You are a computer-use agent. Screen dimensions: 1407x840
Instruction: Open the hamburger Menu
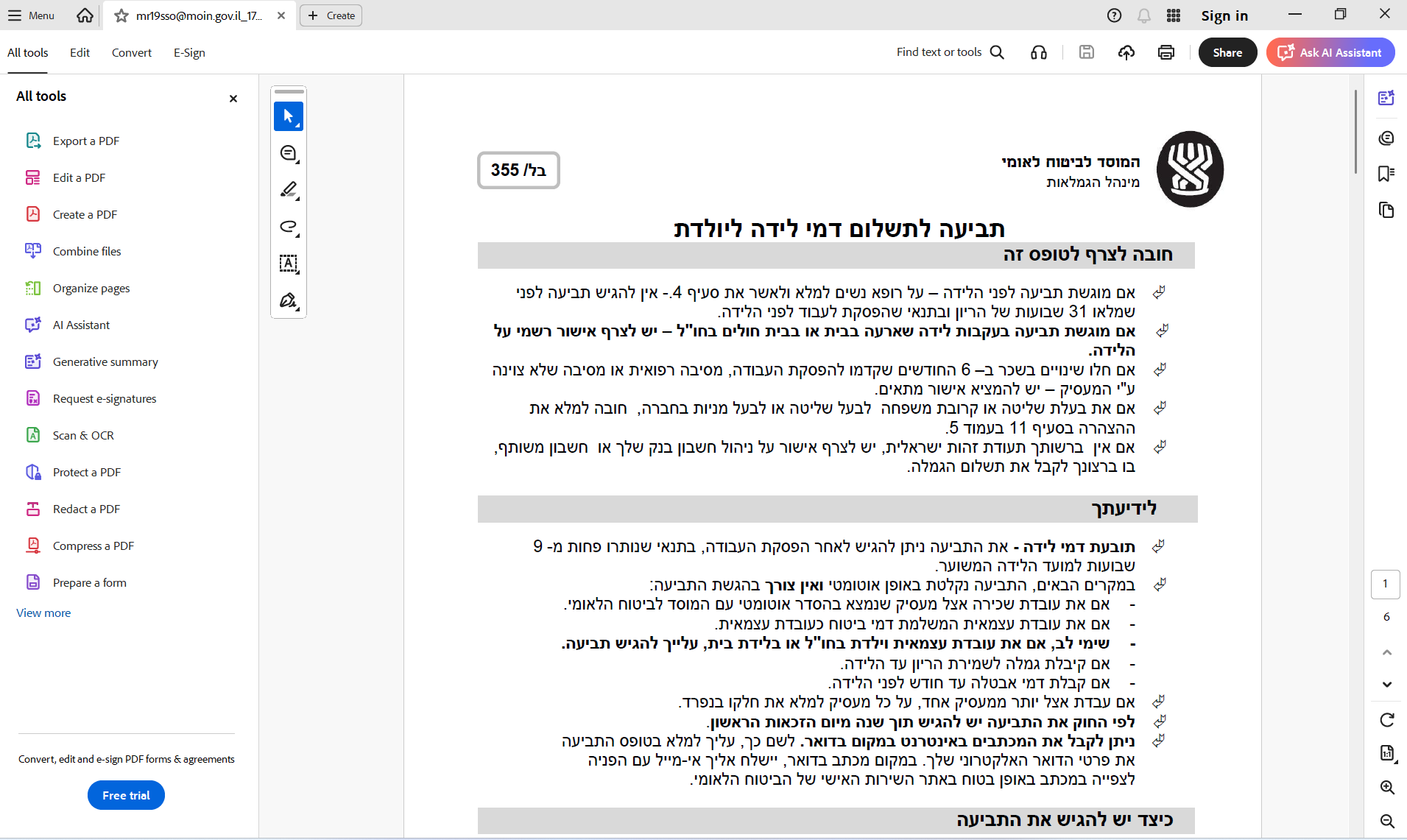30,15
